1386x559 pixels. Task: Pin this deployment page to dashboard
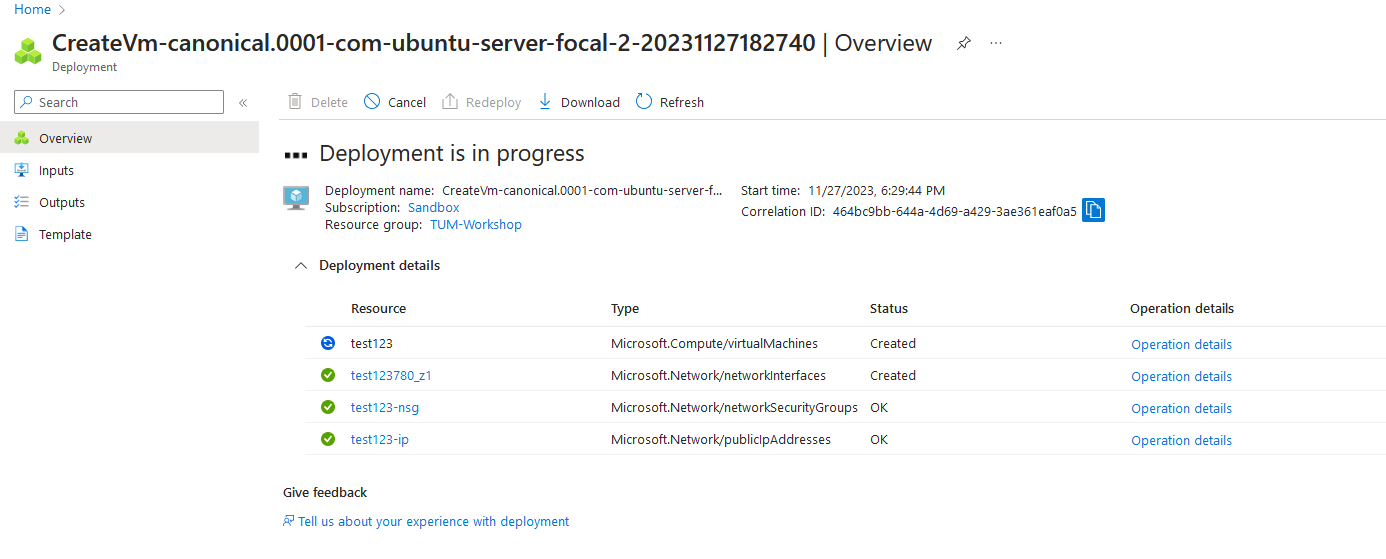pos(964,44)
